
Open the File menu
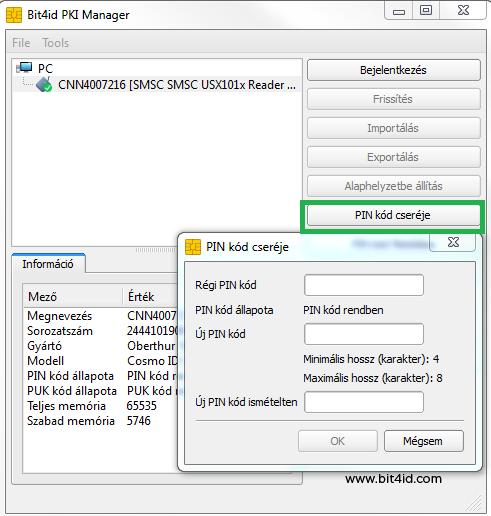point(21,43)
